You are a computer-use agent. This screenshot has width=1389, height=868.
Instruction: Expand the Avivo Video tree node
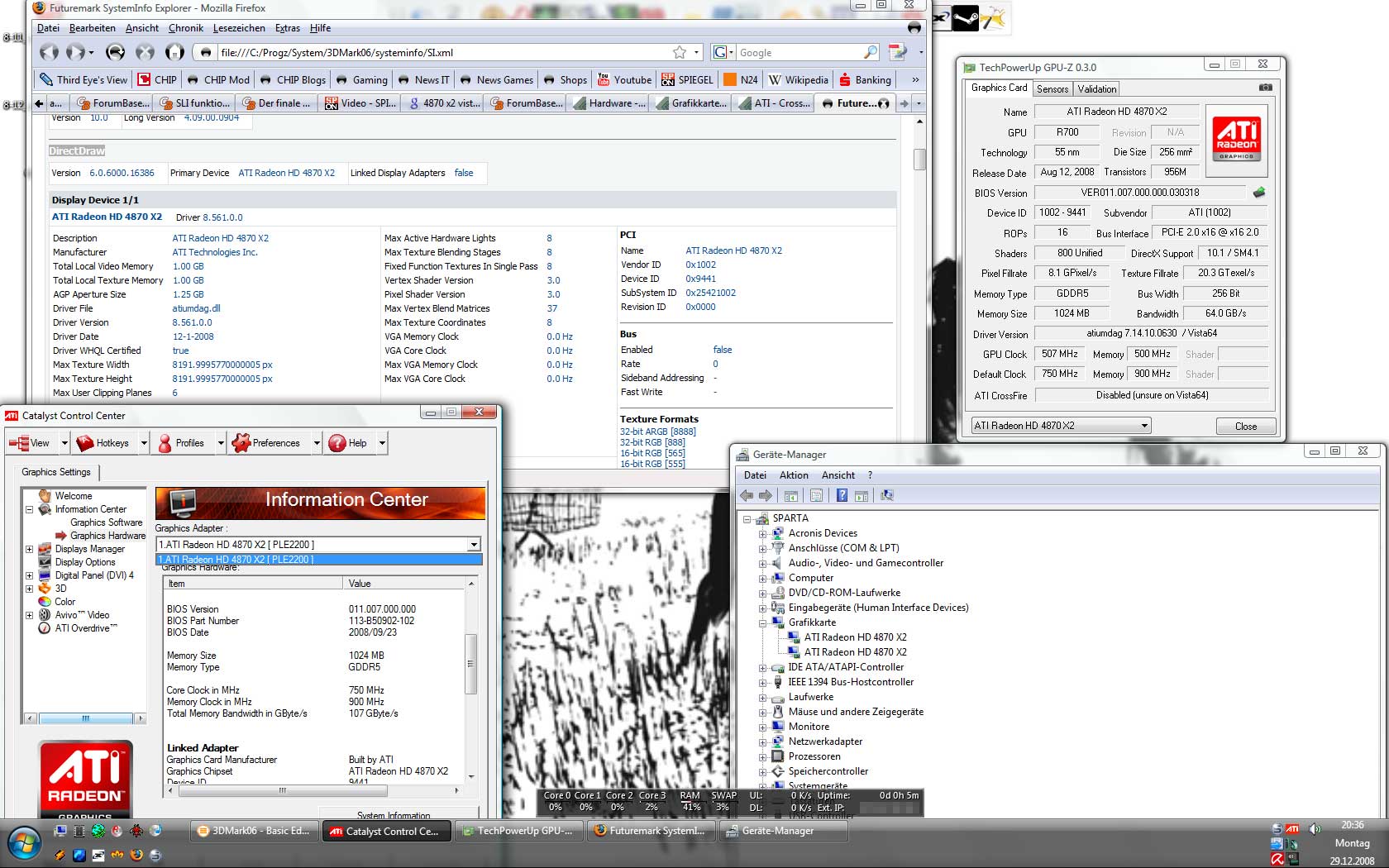coord(30,615)
